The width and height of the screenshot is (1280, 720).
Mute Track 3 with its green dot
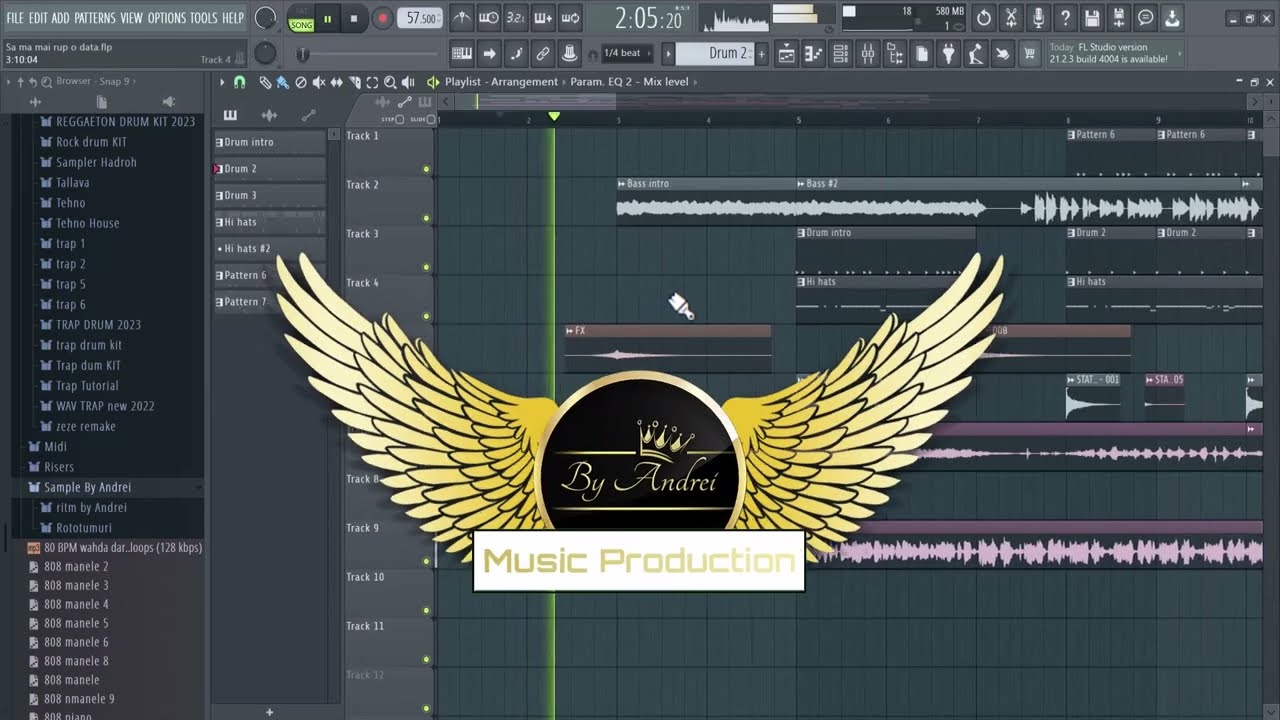tap(426, 267)
